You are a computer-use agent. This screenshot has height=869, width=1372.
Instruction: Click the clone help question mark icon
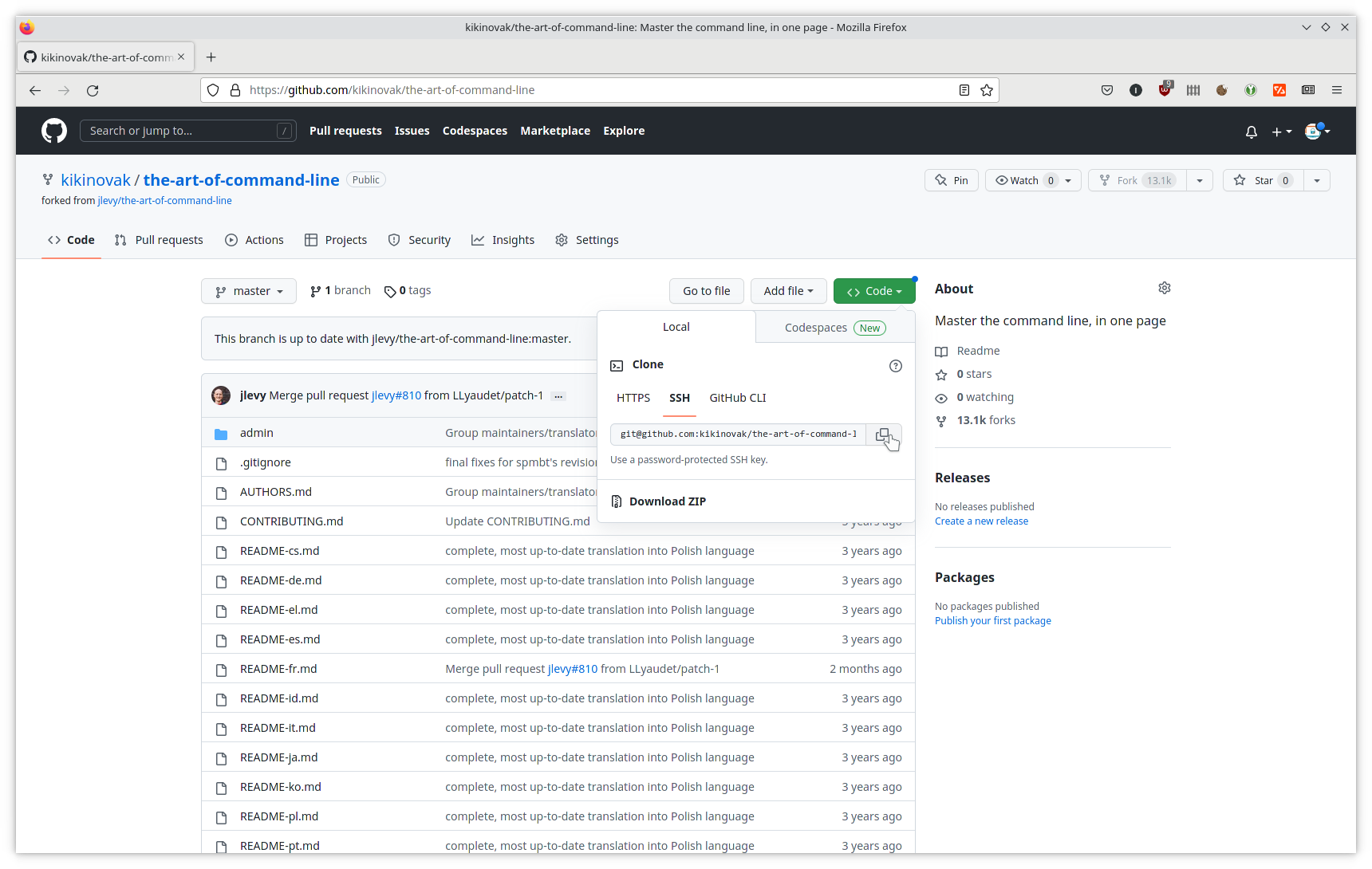point(895,366)
